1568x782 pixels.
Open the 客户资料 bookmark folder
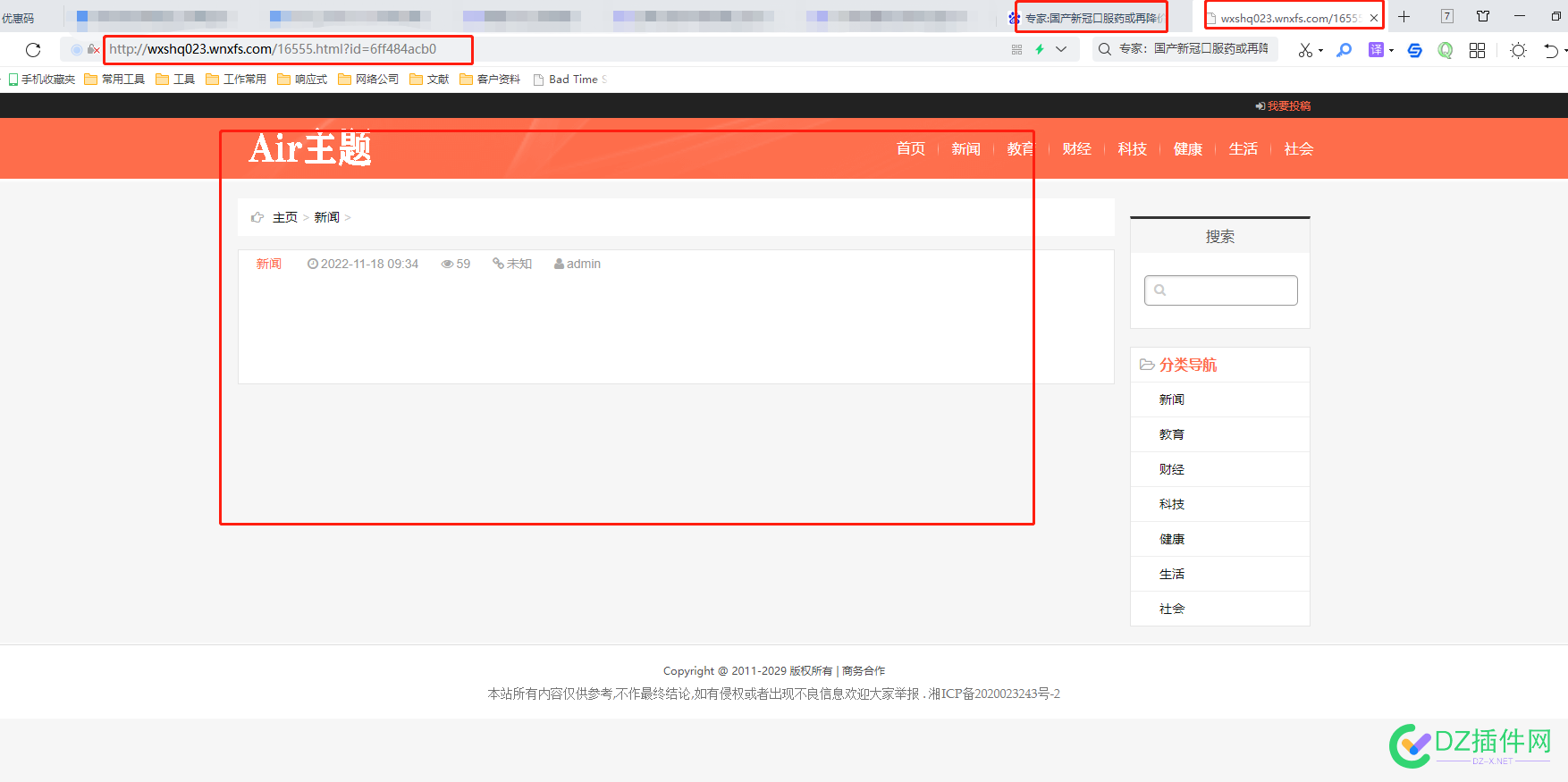click(x=490, y=80)
